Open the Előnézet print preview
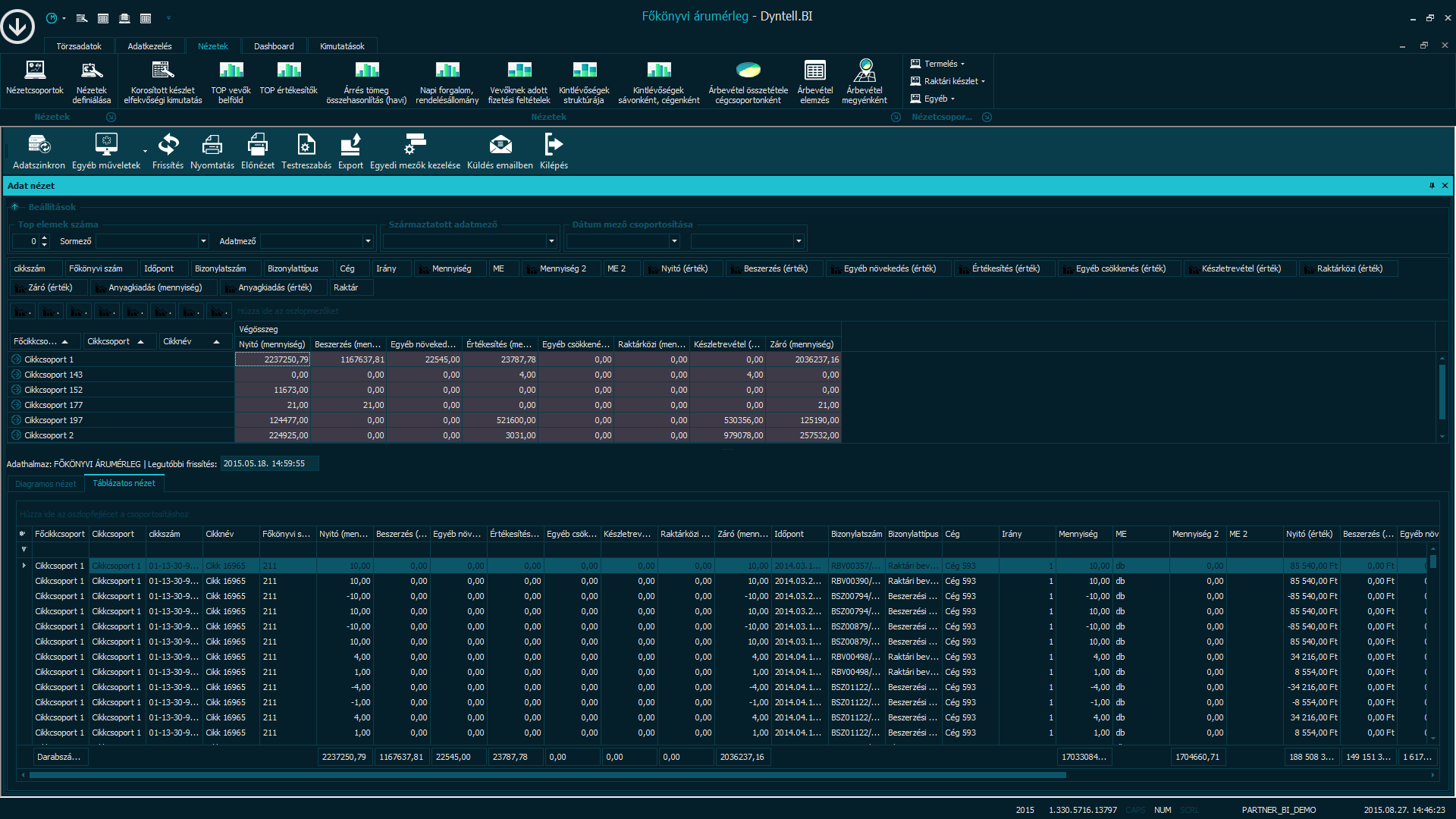 tap(258, 151)
